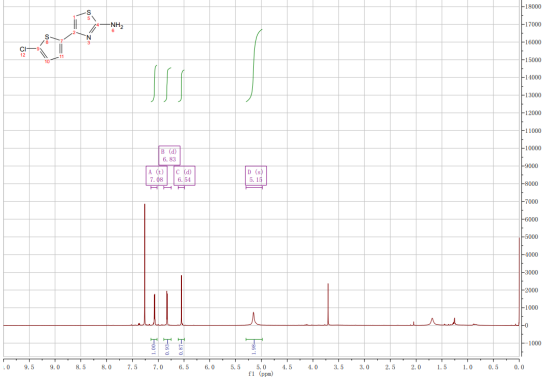The width and height of the screenshot is (554, 381).
Task: Click the doublet peak at 6.54 ppm
Action: (x=182, y=300)
